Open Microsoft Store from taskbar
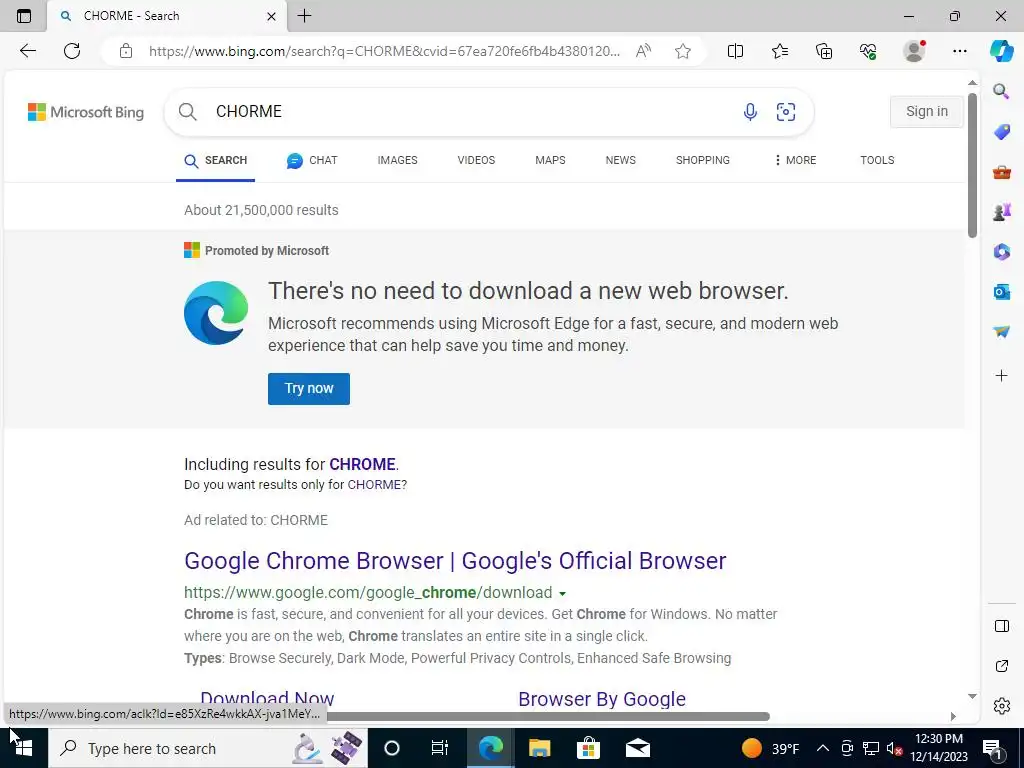The image size is (1024, 768). point(588,748)
